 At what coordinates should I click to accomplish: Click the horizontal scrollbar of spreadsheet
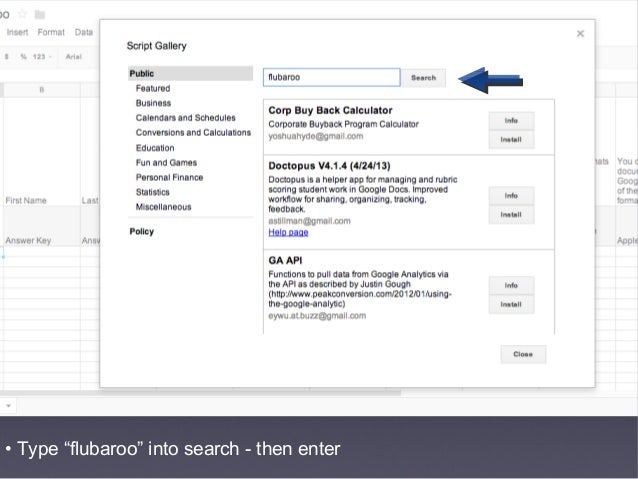click(200, 393)
